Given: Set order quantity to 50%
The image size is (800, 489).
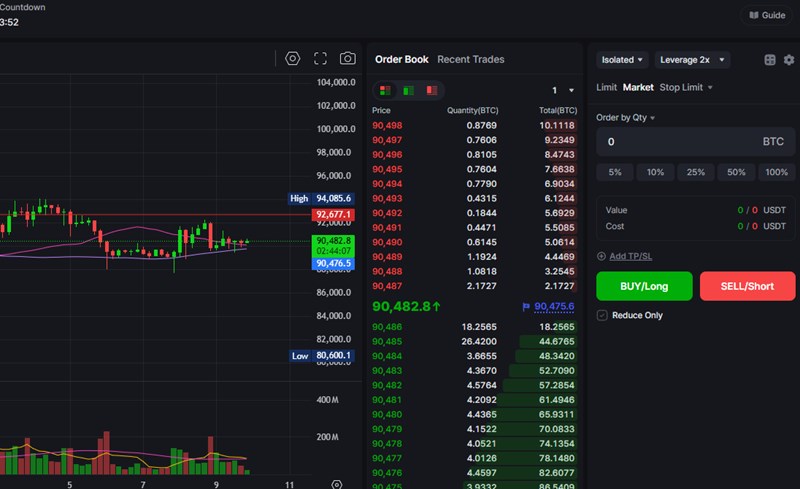Looking at the screenshot, I should tap(736, 172).
